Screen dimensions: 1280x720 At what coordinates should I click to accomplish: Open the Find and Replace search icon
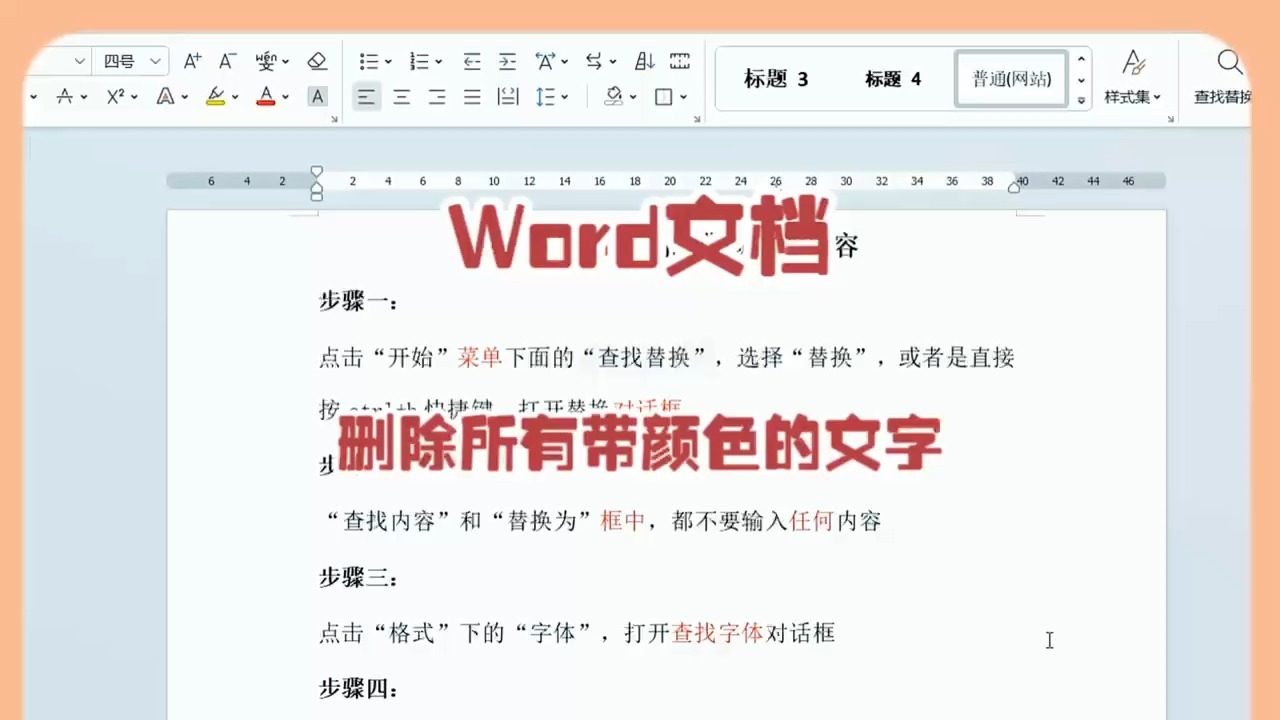(1230, 61)
